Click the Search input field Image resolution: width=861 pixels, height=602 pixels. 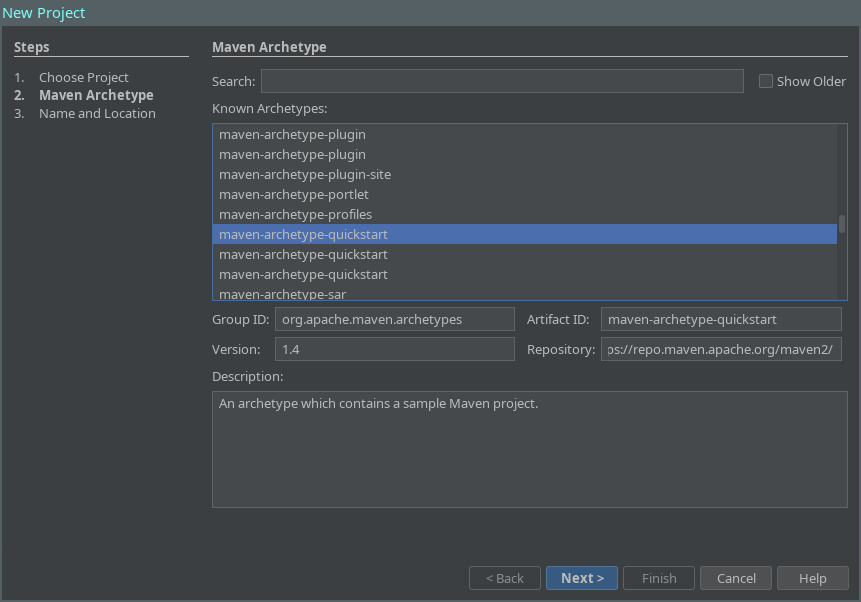click(502, 81)
